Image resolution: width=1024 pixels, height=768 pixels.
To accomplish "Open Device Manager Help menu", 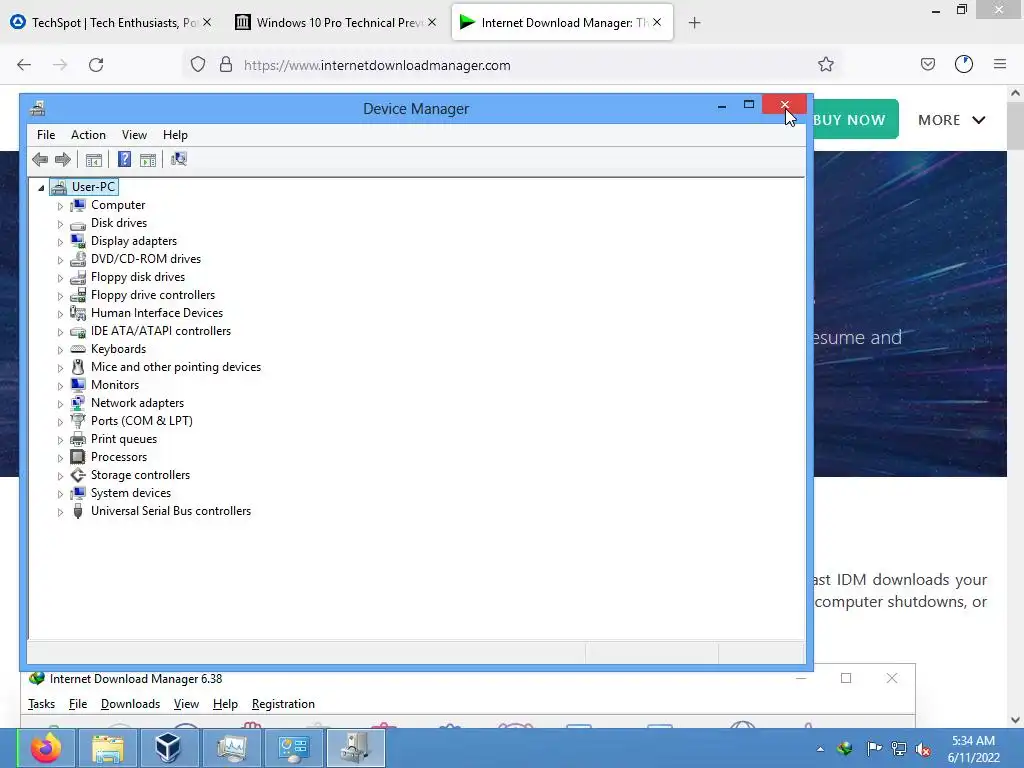I will pos(175,135).
